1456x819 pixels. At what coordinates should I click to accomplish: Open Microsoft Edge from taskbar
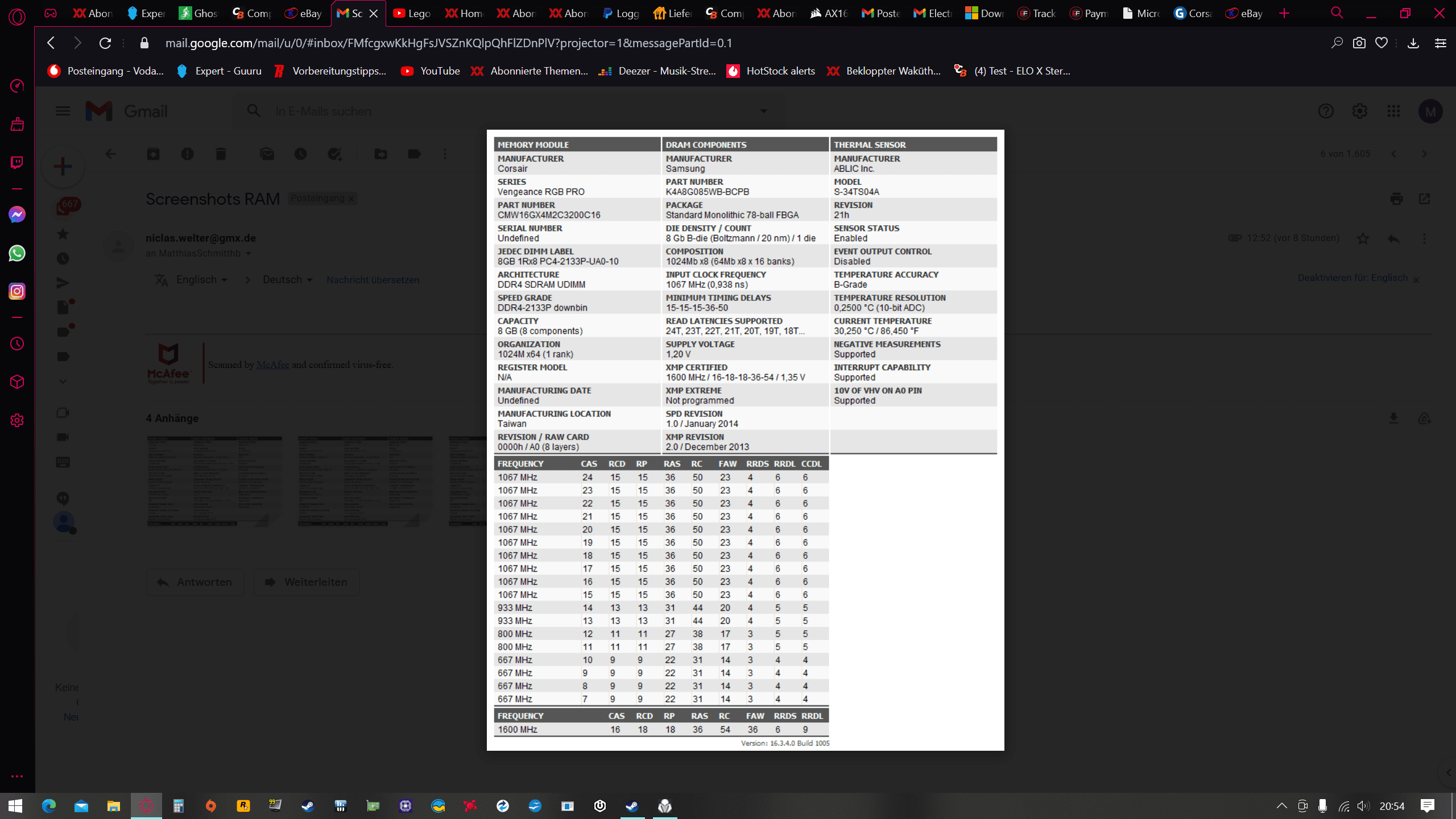pyautogui.click(x=49, y=806)
